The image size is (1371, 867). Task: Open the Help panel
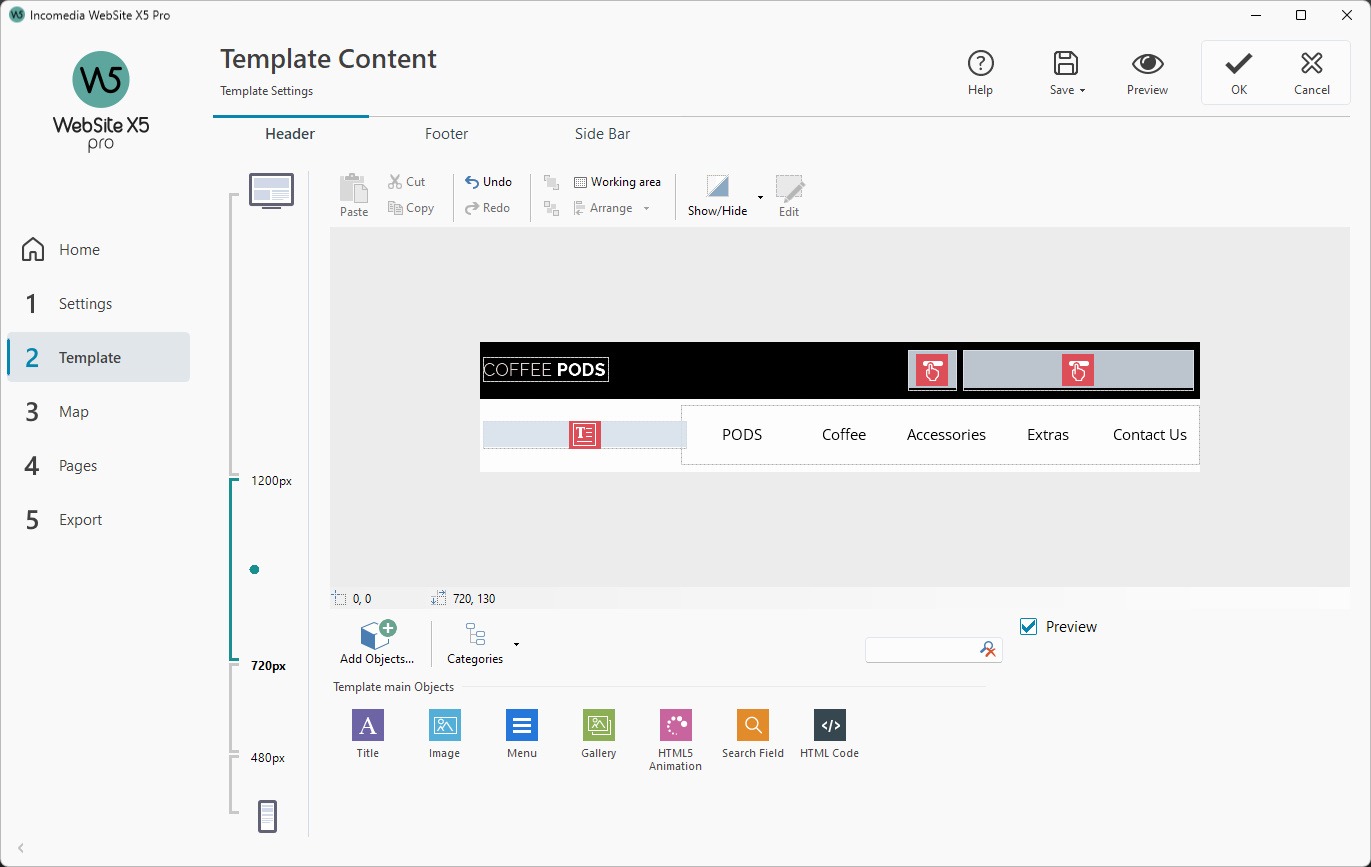pyautogui.click(x=980, y=70)
